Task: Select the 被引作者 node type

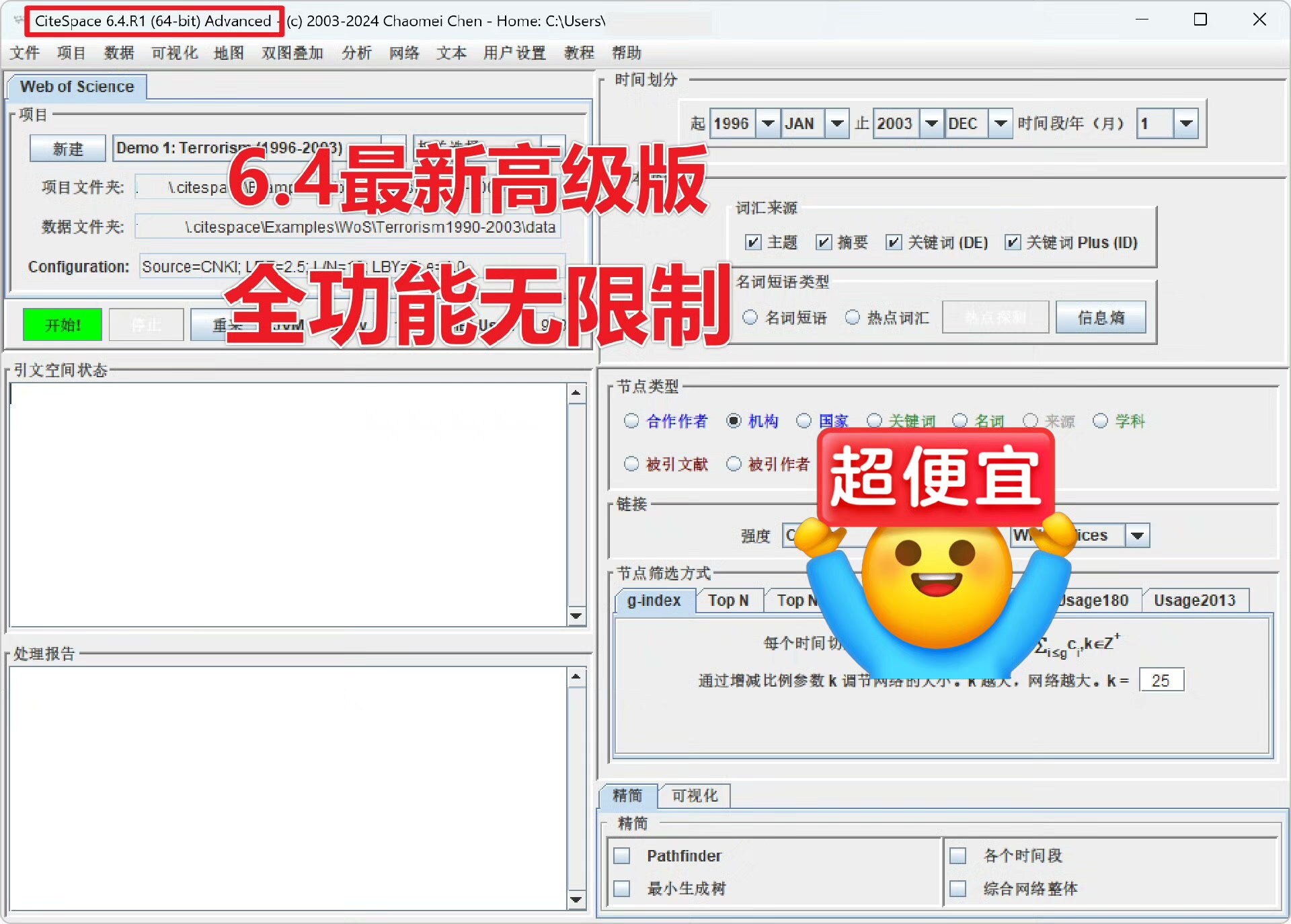Action: [734, 464]
